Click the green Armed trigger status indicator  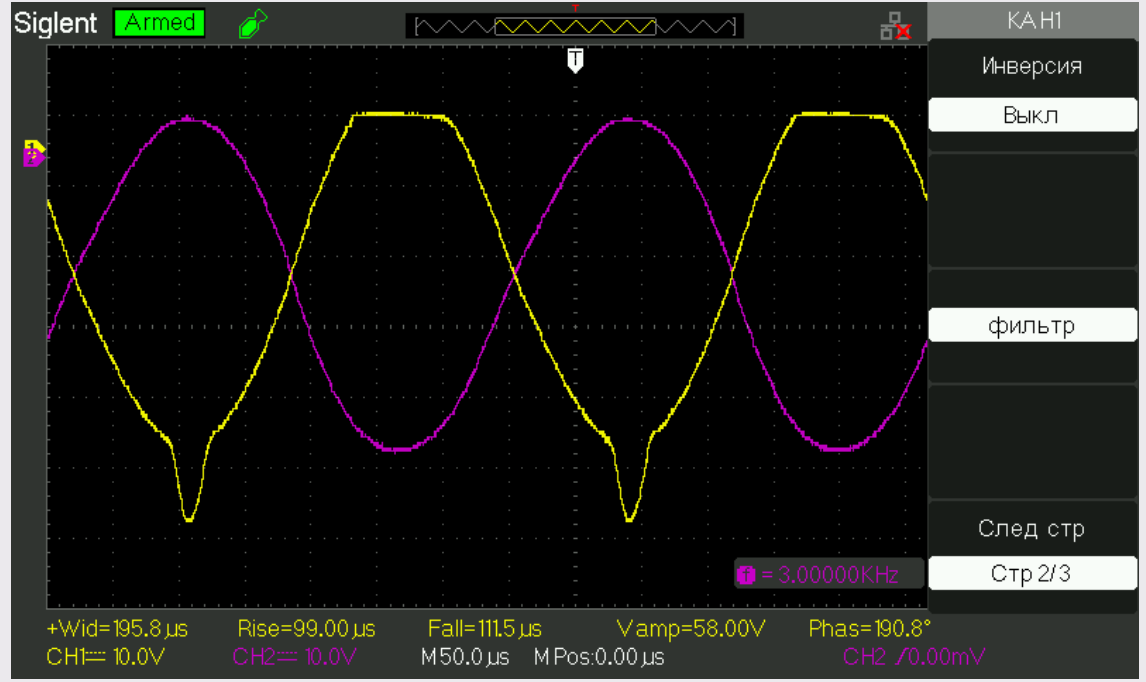point(160,24)
